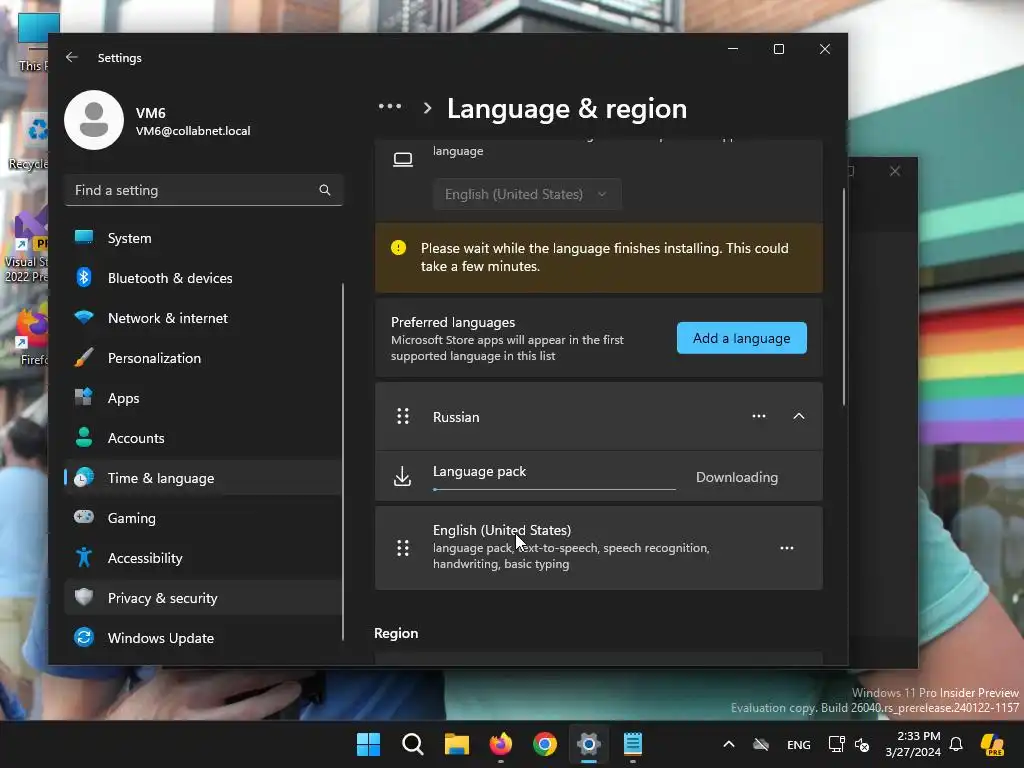Open System settings category
The height and width of the screenshot is (768, 1024).
click(203, 238)
